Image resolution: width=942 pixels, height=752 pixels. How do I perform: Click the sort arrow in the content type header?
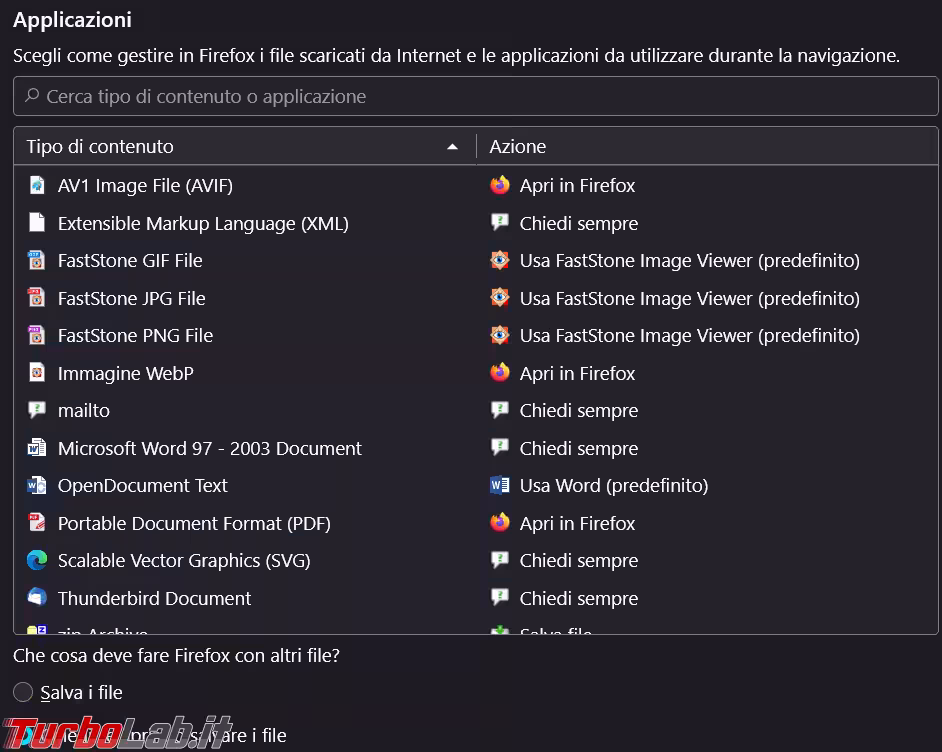452,147
